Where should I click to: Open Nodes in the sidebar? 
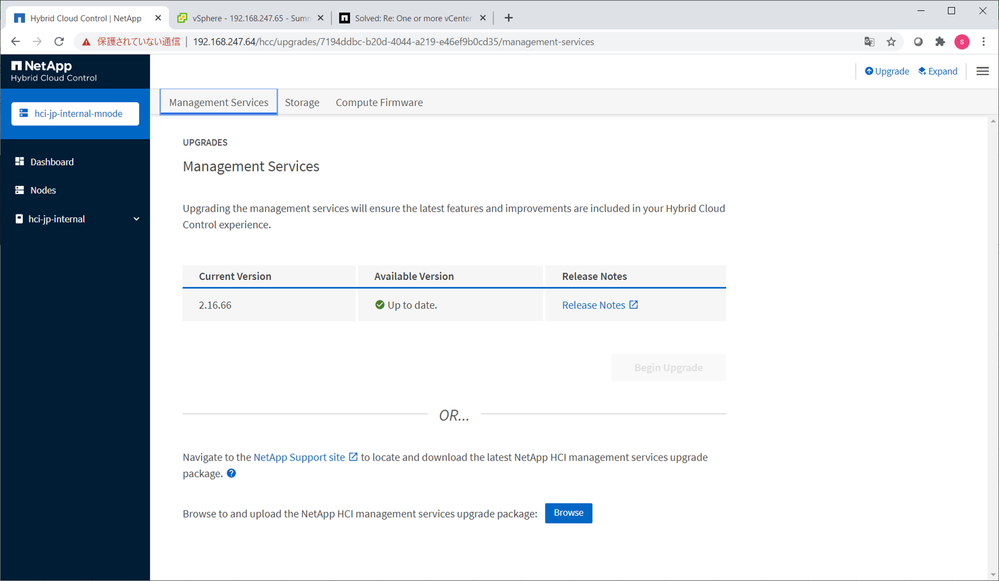click(43, 190)
